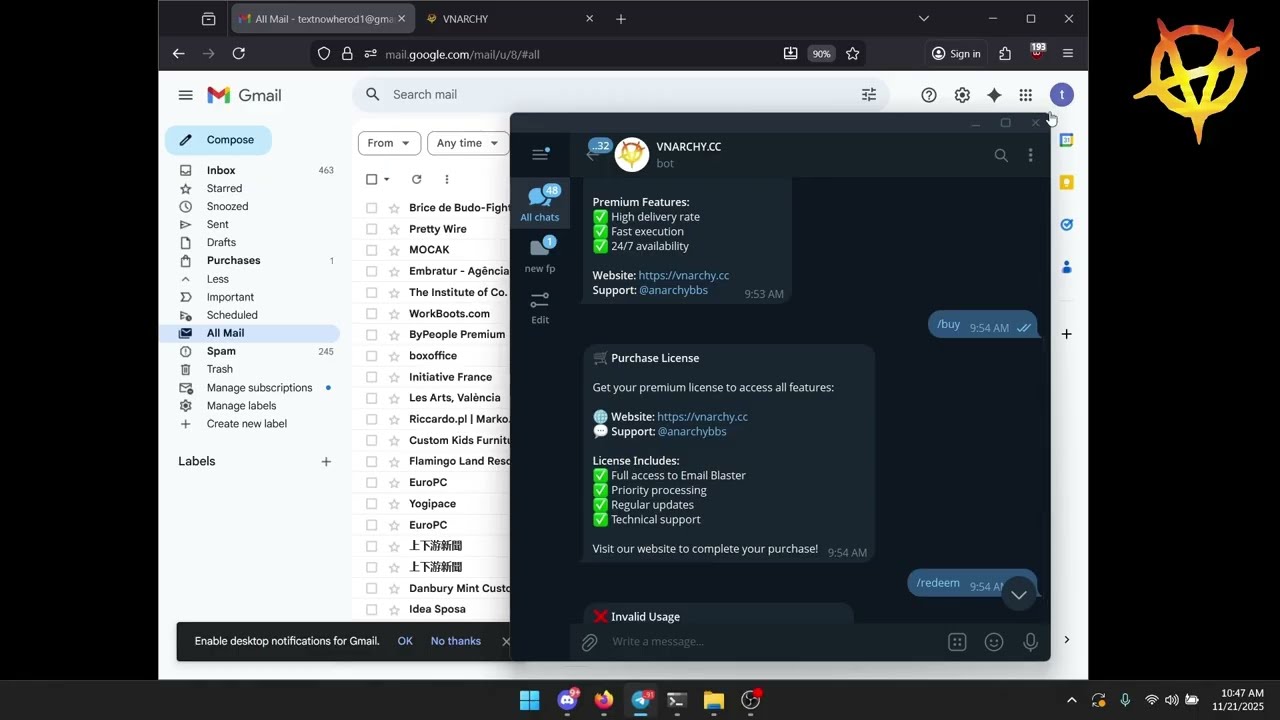This screenshot has width=1280, height=720.
Task: Select the All Mail browser tab
Action: 323,18
